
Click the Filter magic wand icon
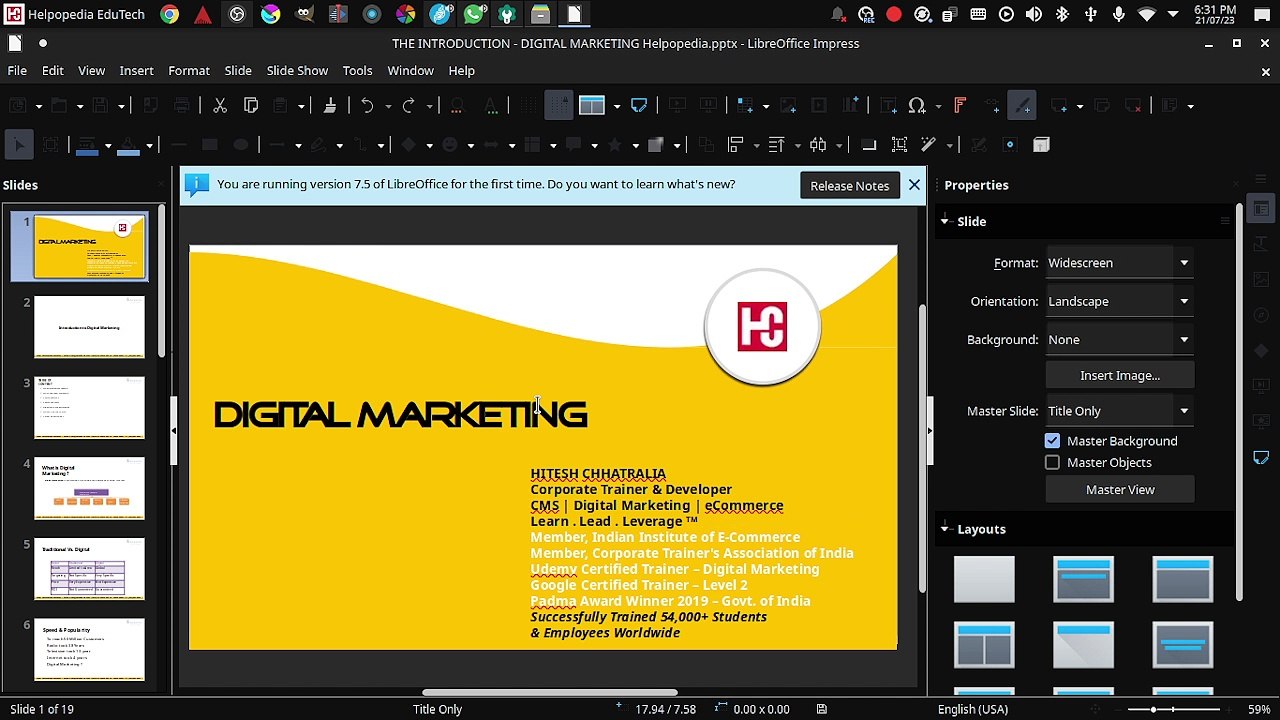(x=928, y=145)
